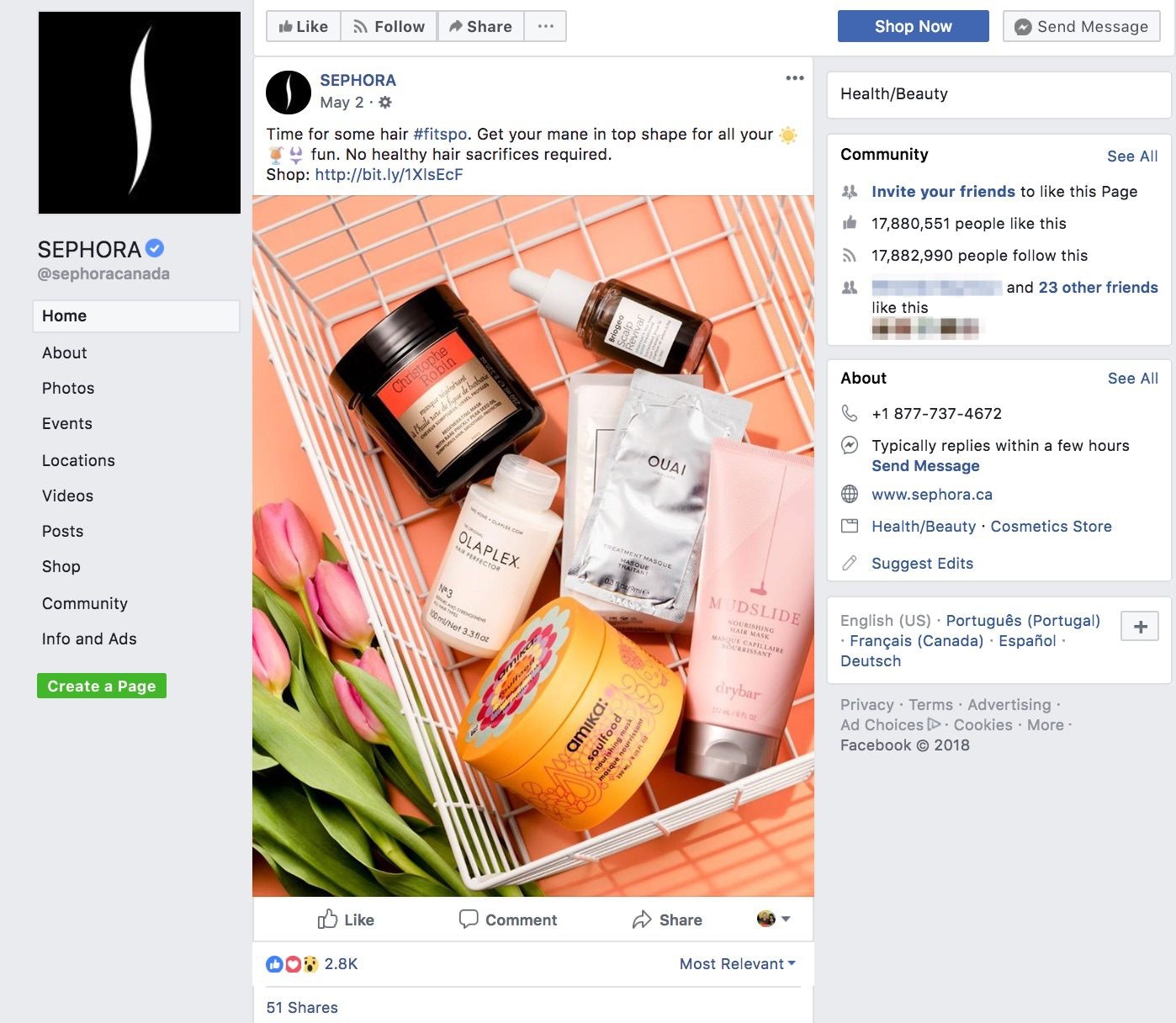Click the Send Message button in the header
1176x1023 pixels.
tap(1082, 26)
